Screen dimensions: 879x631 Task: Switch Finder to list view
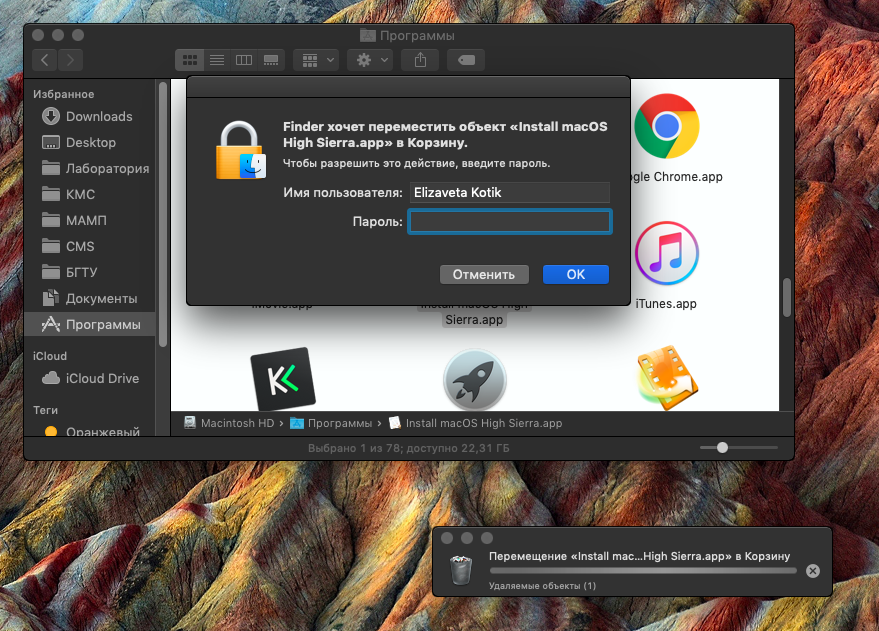coord(217,60)
